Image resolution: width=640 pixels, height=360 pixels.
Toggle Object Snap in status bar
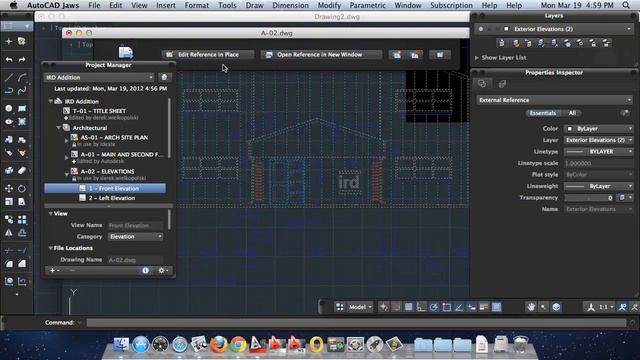pos(447,307)
